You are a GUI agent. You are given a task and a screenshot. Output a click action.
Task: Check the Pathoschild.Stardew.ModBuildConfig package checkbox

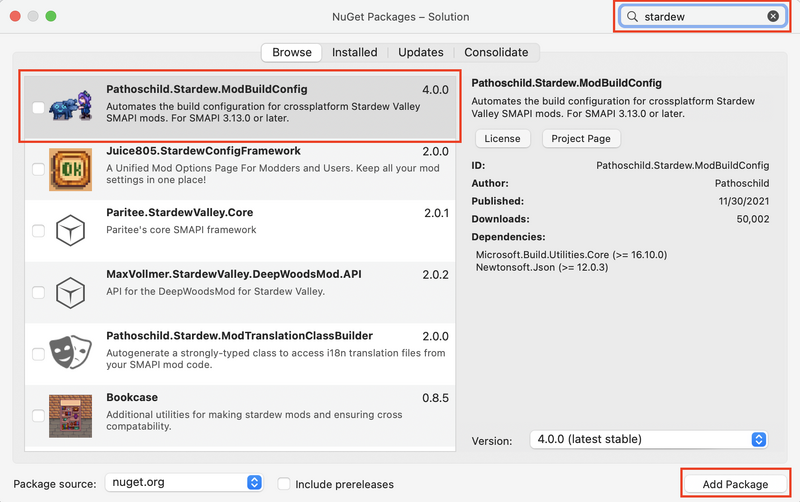click(x=38, y=107)
